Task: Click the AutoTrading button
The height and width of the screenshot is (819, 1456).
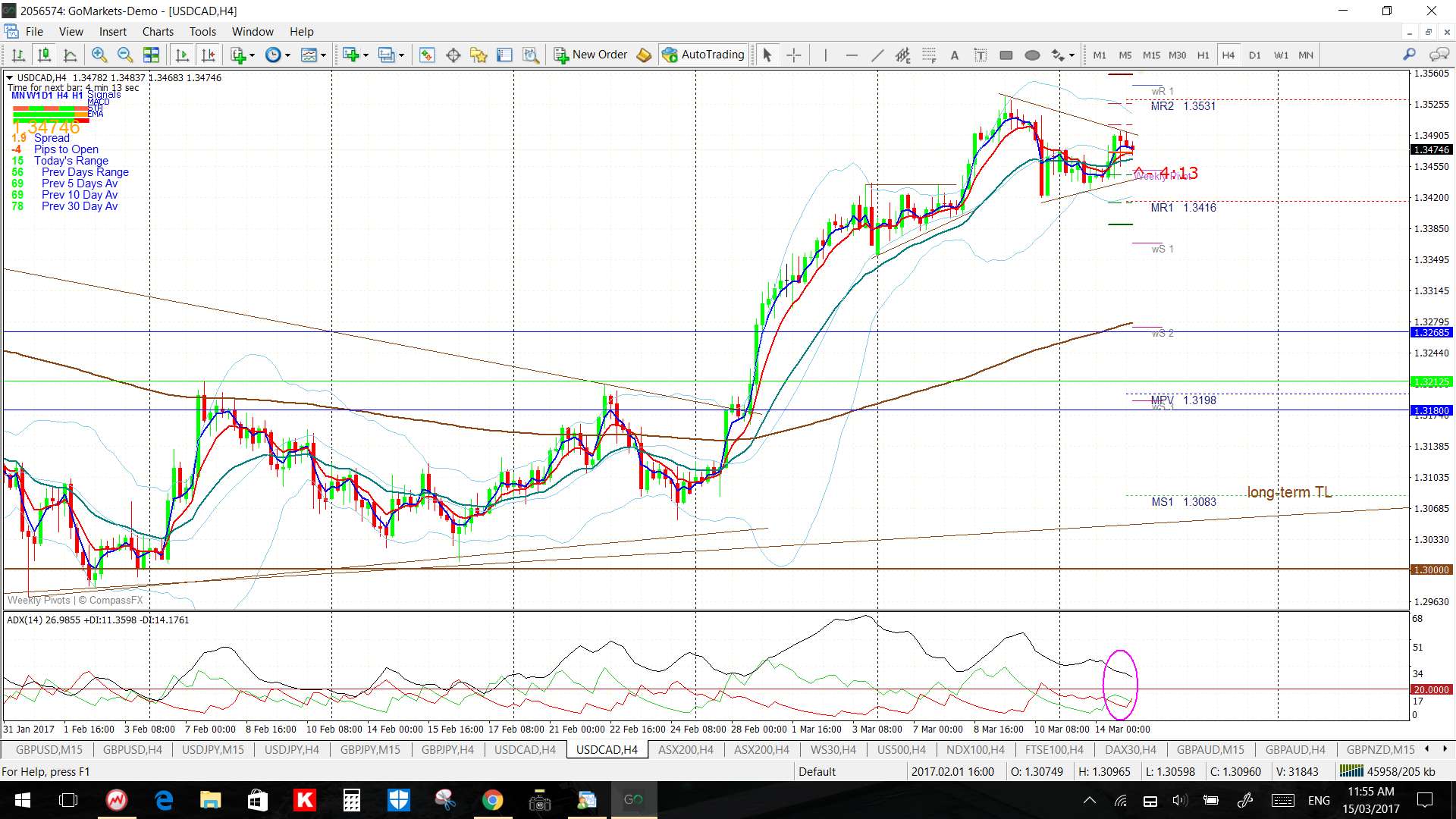Action: coord(703,55)
